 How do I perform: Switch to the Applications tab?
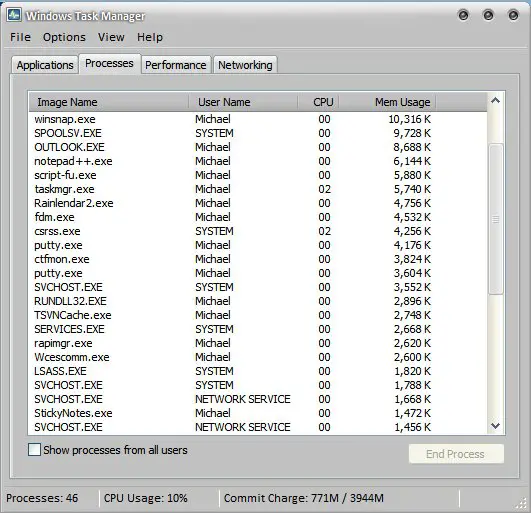[45, 65]
